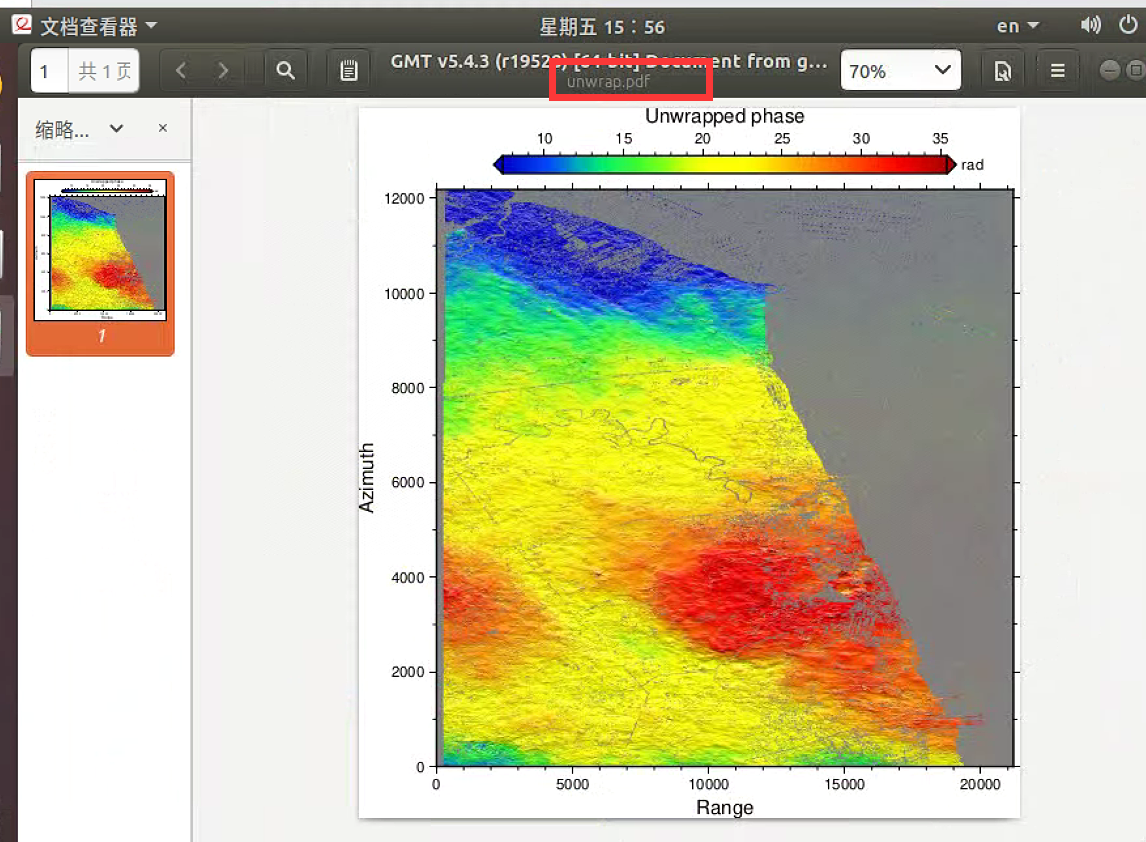Click the volume speaker icon
Image resolution: width=1146 pixels, height=842 pixels.
click(x=1090, y=26)
